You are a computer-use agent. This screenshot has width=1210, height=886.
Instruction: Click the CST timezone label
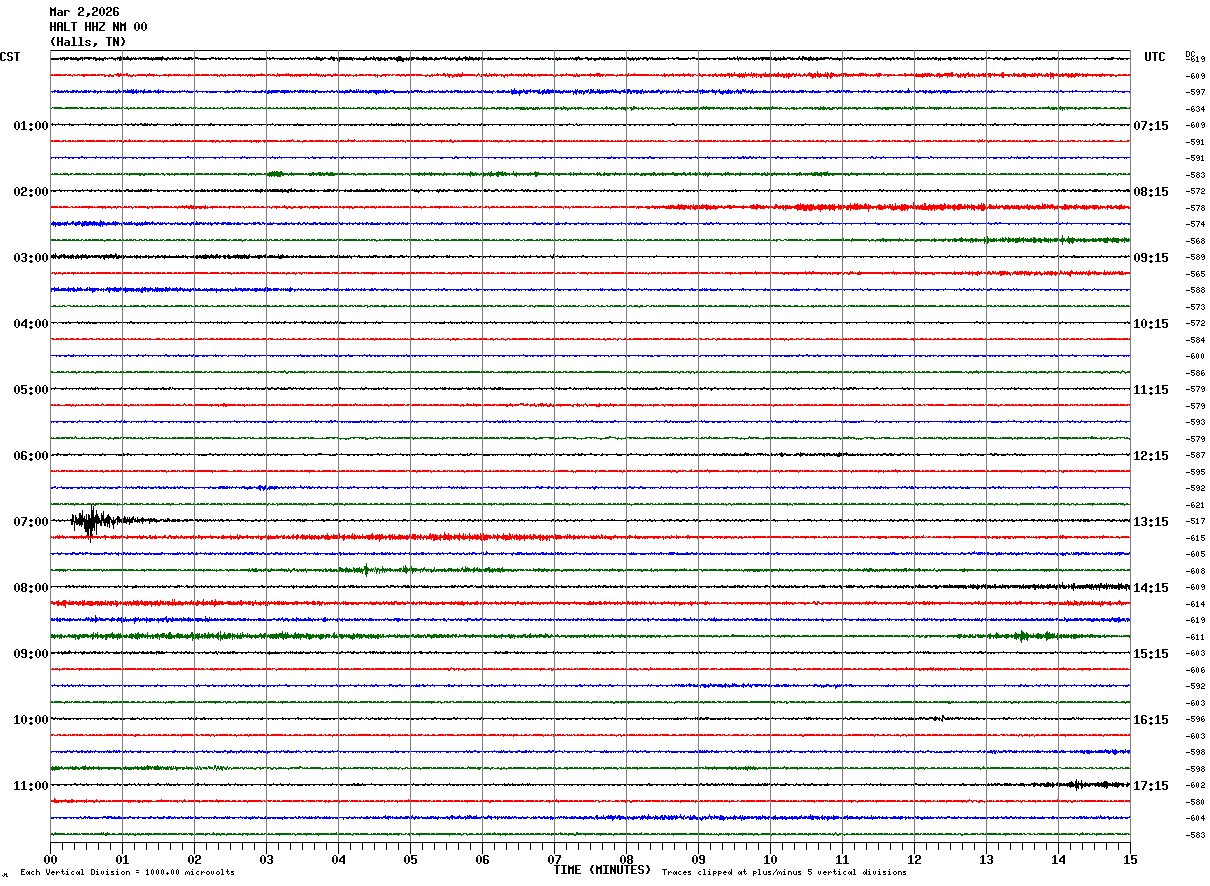point(10,57)
